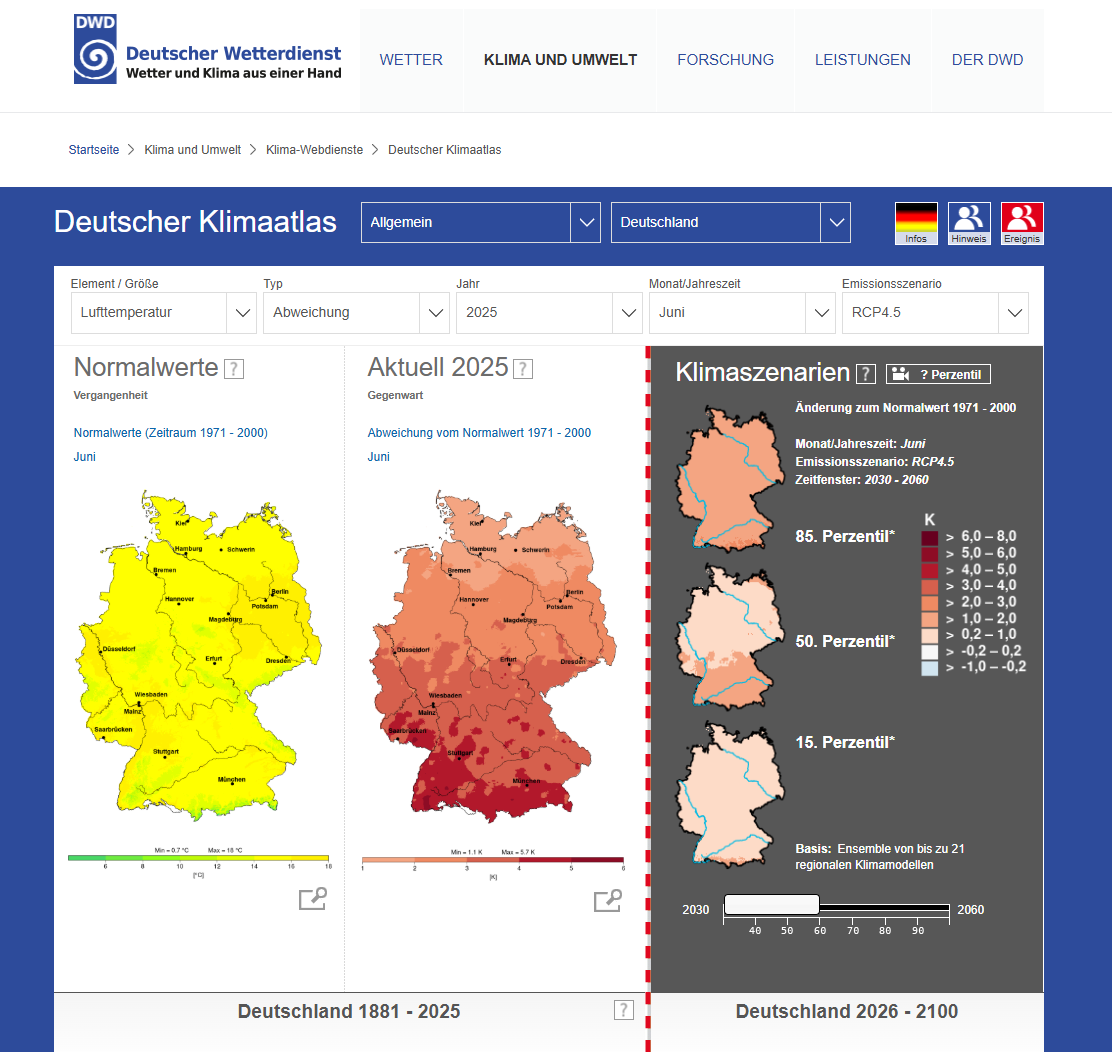Open the Element dropdown showing Lufttemperatur
Screen dimensions: 1112x1052
(x=241, y=312)
